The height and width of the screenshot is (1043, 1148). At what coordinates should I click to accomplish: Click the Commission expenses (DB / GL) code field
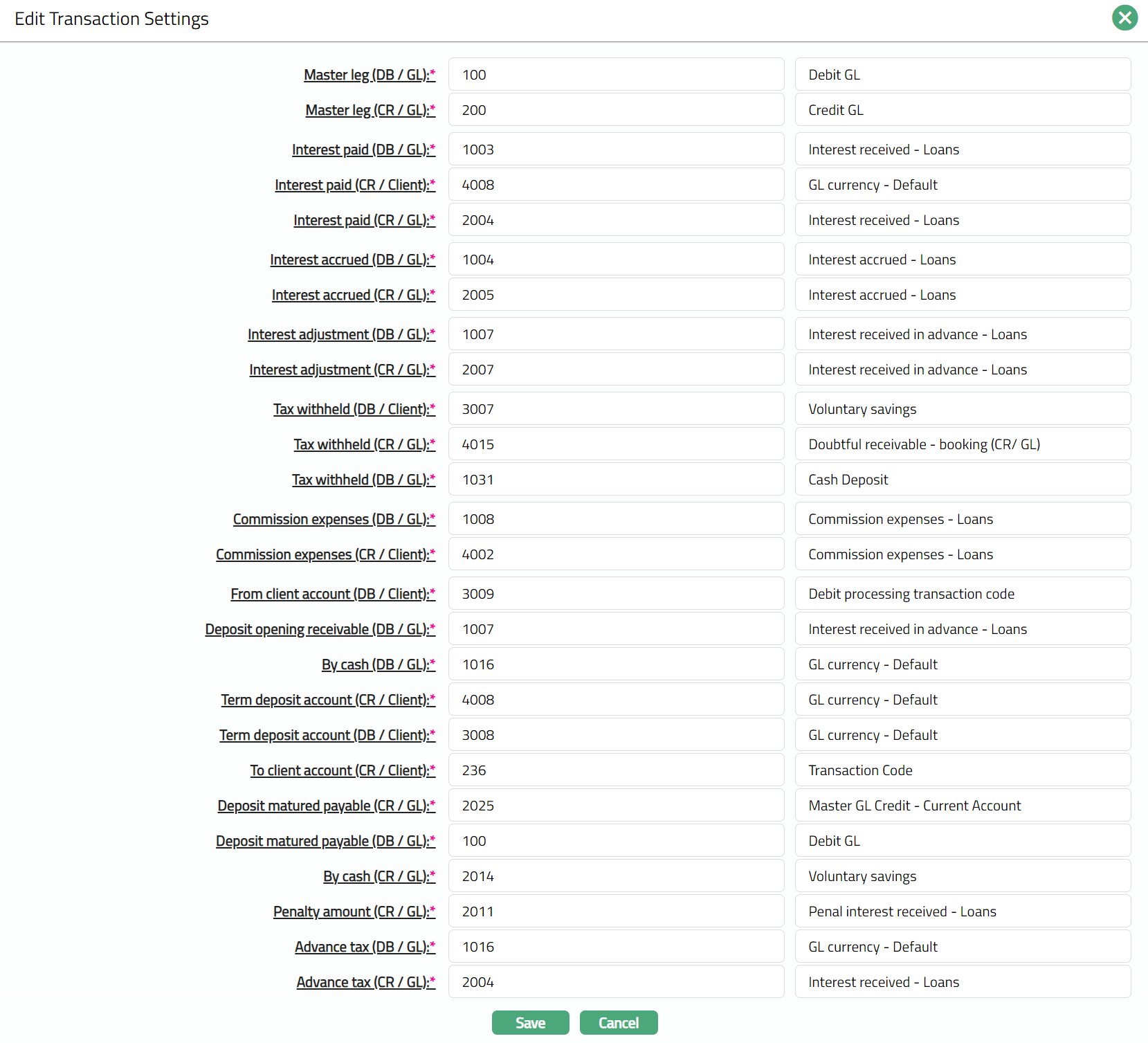click(616, 519)
